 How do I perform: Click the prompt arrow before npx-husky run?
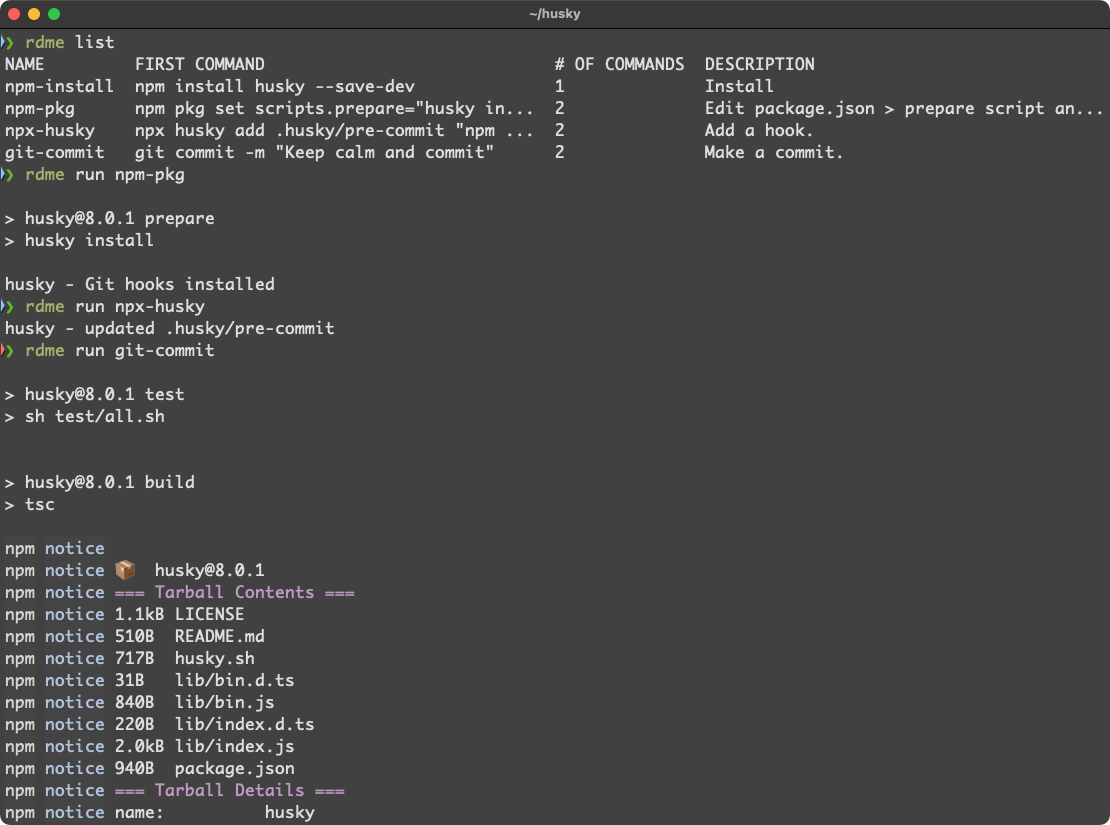coord(8,306)
